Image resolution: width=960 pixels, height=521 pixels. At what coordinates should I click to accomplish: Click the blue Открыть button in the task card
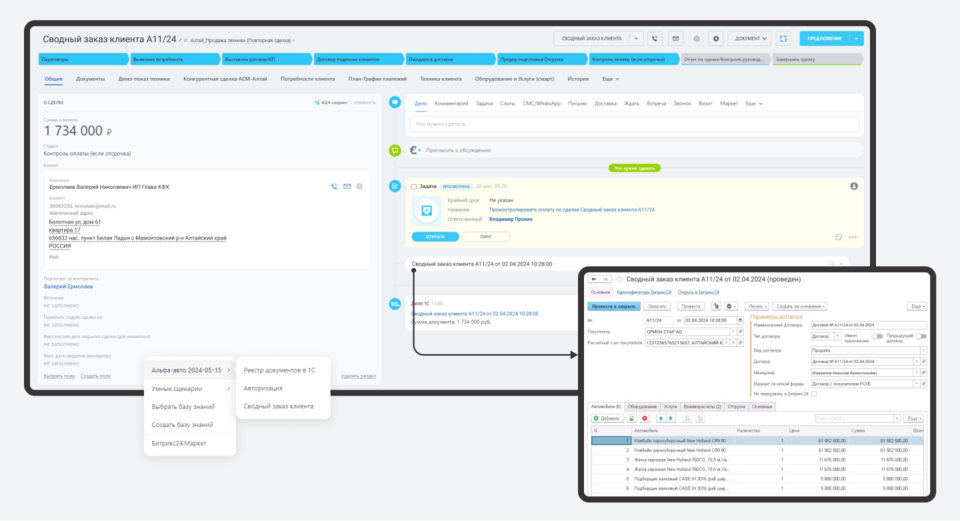434,236
